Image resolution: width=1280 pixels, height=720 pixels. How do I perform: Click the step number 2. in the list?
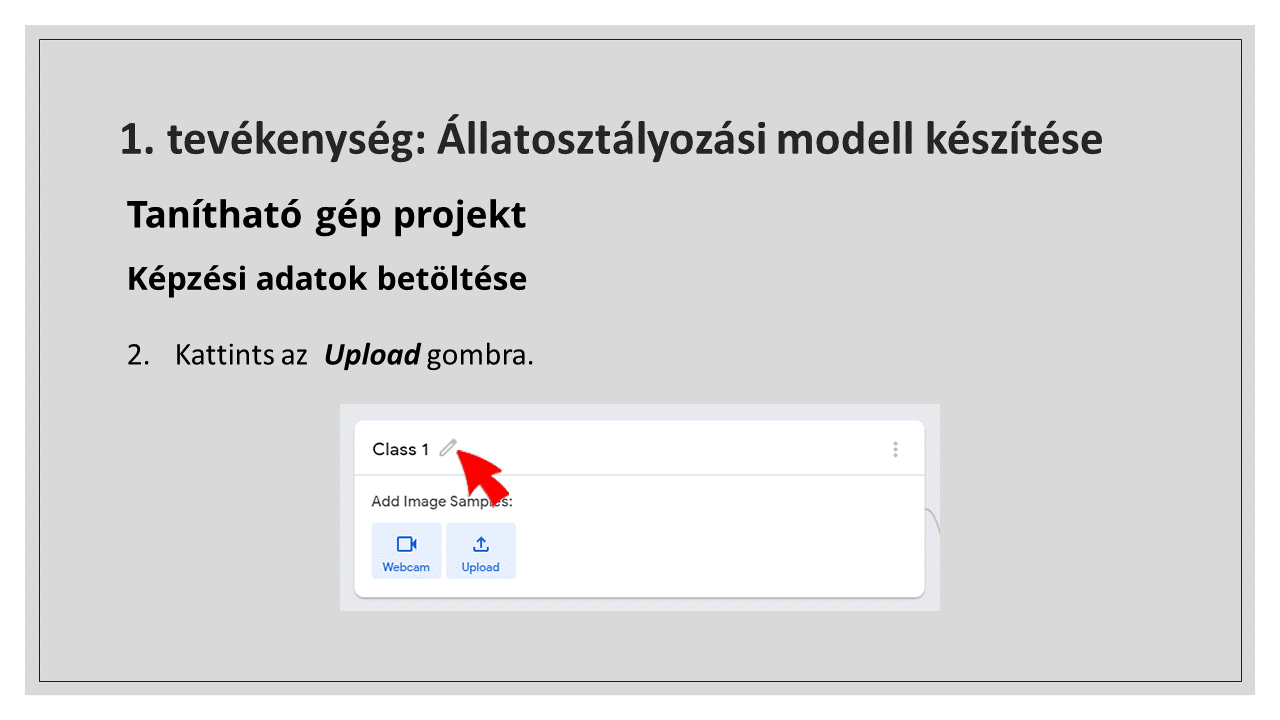coord(137,356)
